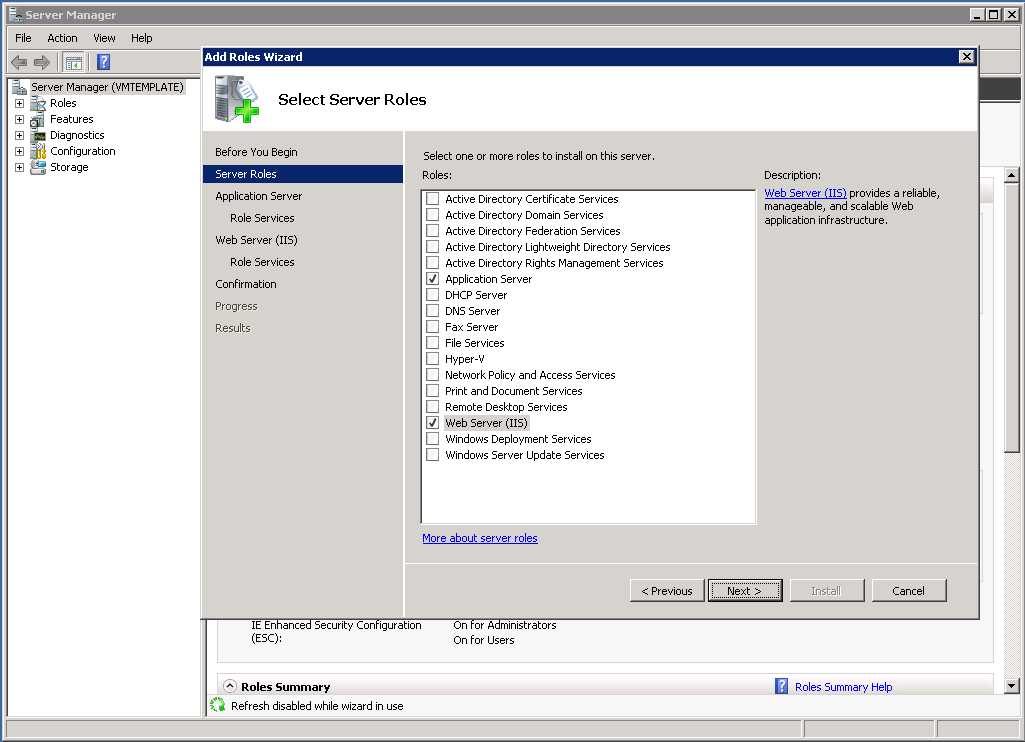Click the Roles tree node icon
This screenshot has width=1025, height=742.
click(x=38, y=103)
